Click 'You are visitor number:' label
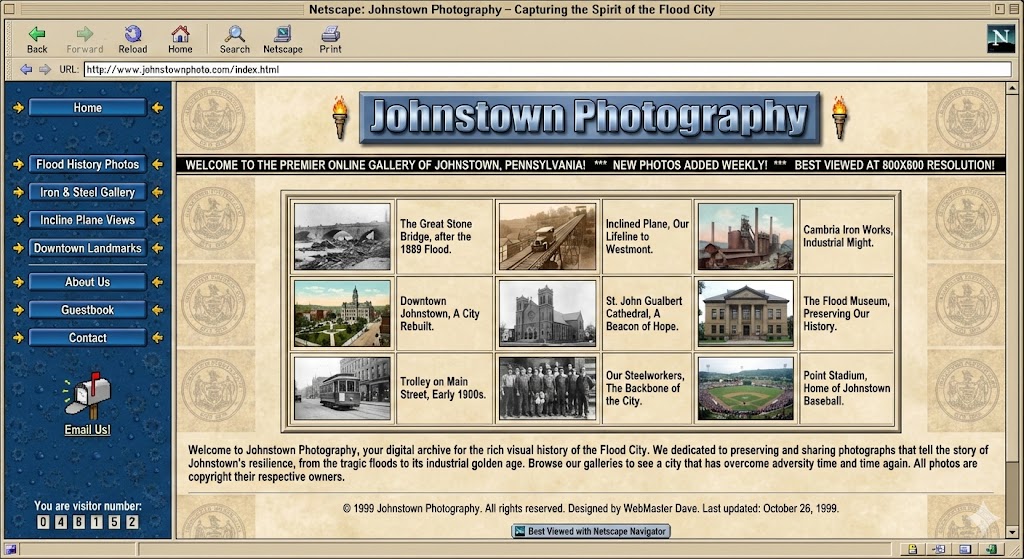 (88, 505)
